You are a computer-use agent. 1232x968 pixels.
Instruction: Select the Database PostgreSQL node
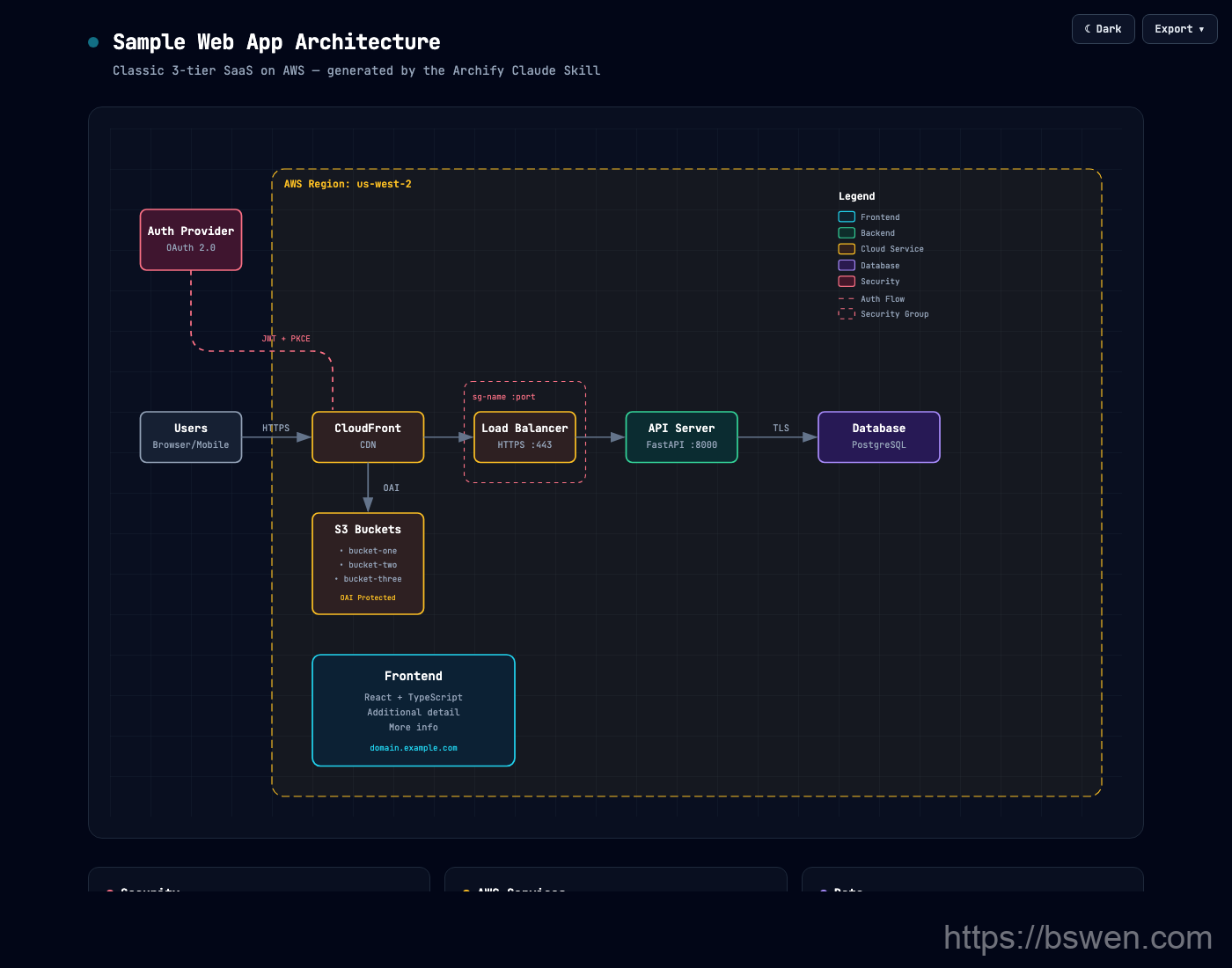[x=879, y=436]
